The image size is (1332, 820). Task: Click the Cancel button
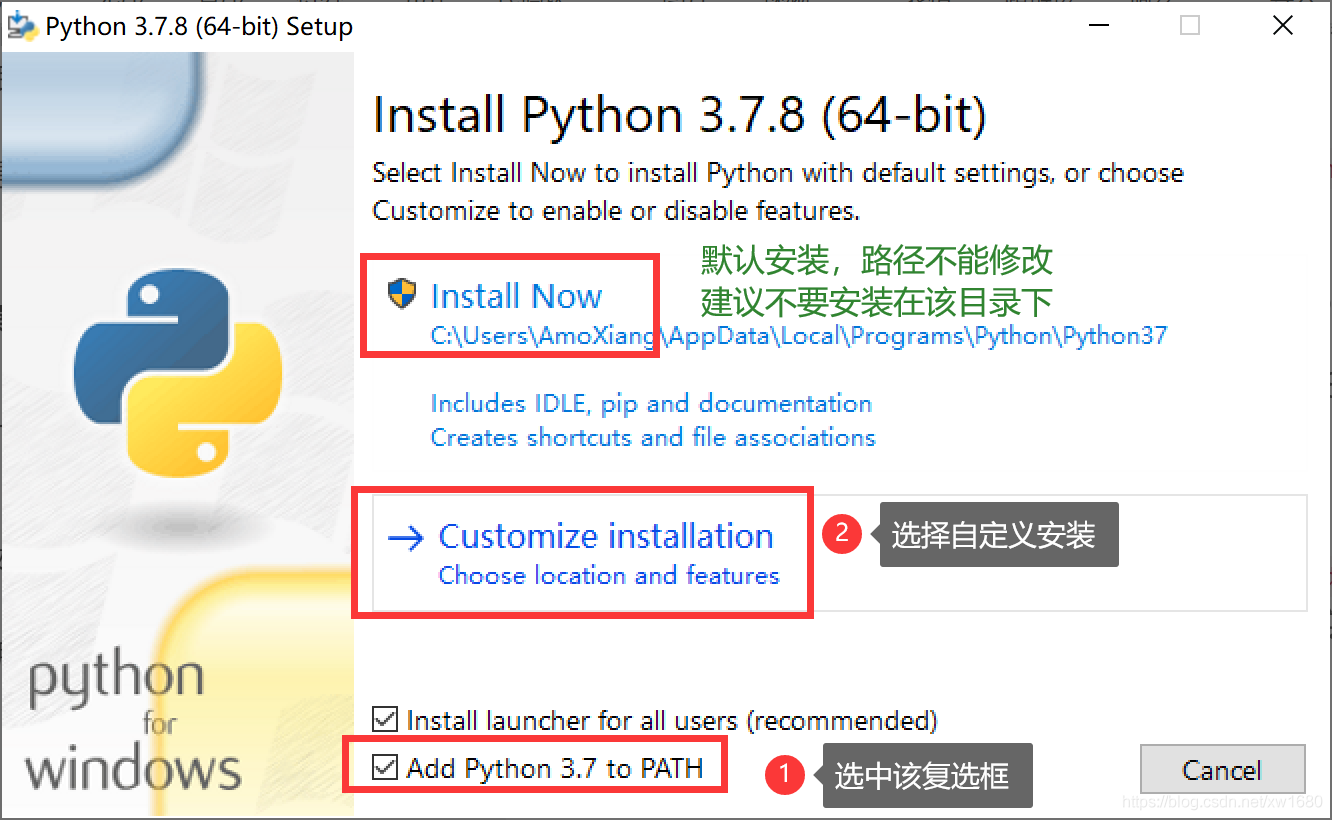(x=1222, y=770)
